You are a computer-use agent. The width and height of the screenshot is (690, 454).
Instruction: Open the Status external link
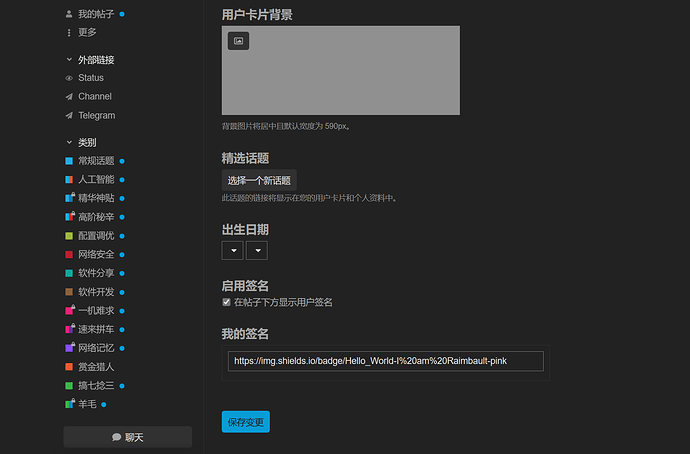point(91,78)
